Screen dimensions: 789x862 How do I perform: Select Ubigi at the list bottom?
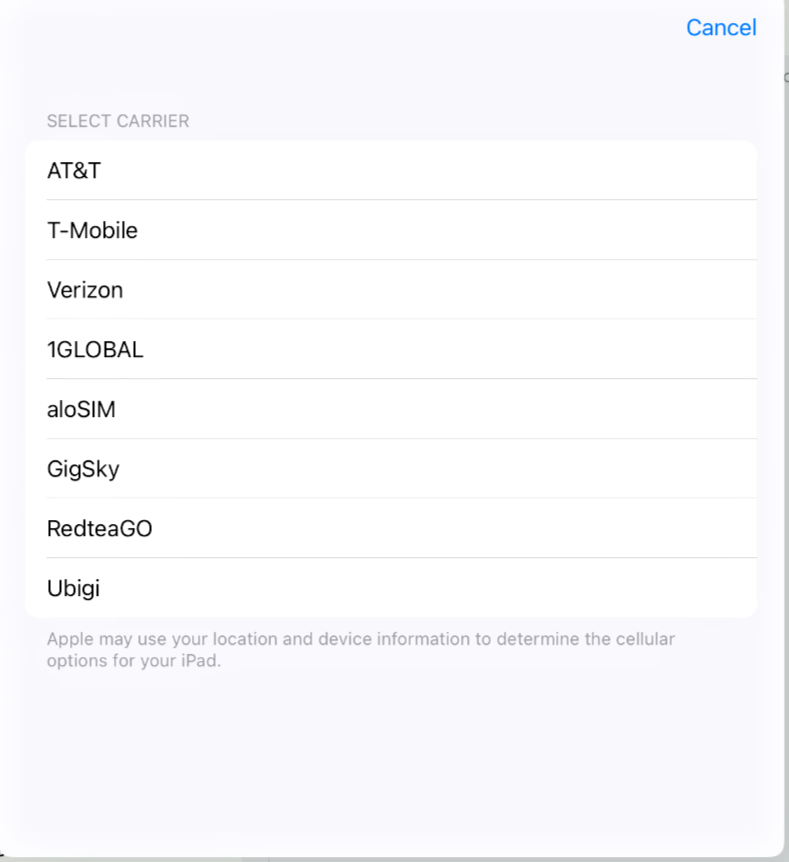coord(391,588)
